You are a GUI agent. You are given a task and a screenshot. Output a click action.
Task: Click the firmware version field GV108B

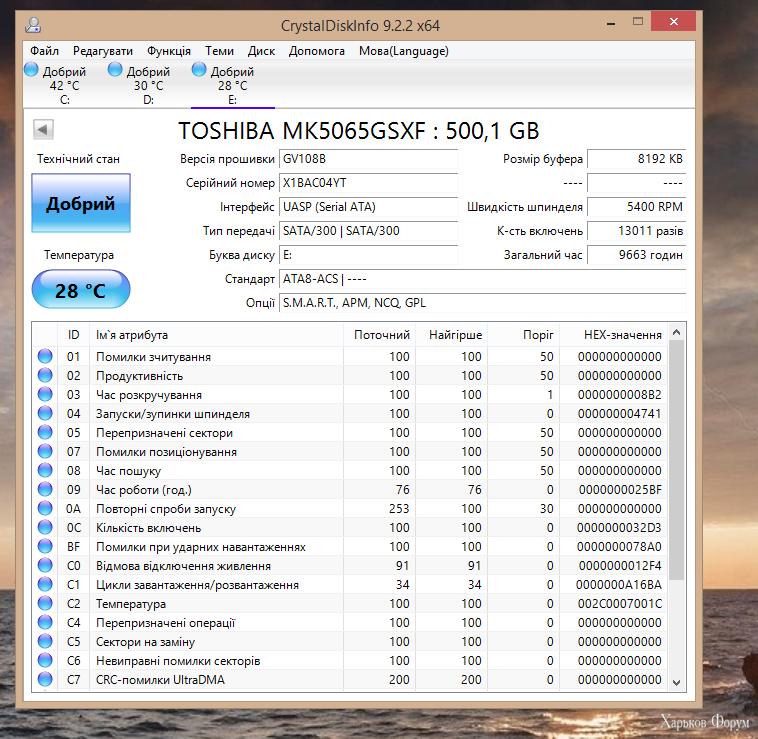coord(368,159)
